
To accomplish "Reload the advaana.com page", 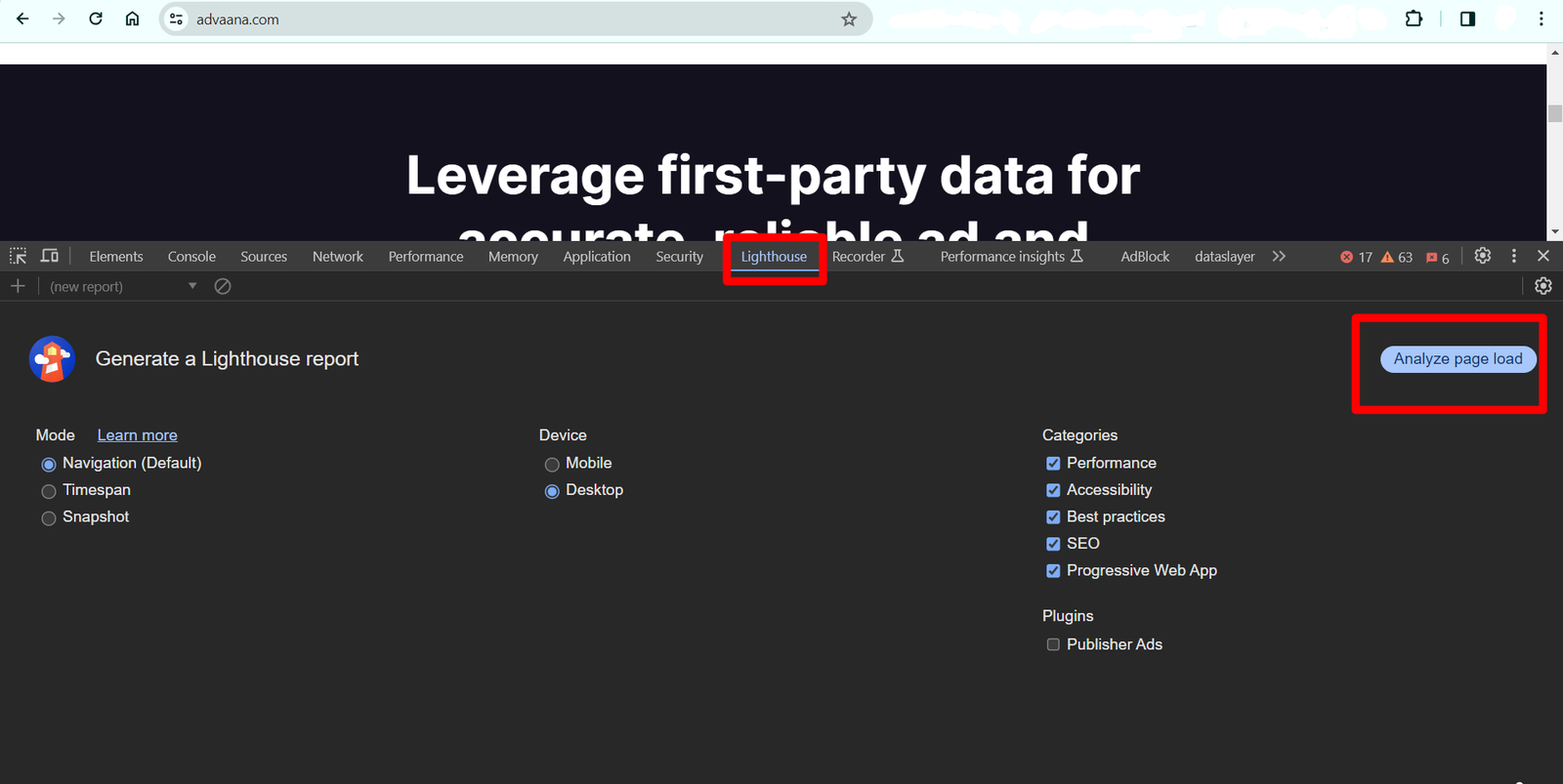I will tap(96, 19).
